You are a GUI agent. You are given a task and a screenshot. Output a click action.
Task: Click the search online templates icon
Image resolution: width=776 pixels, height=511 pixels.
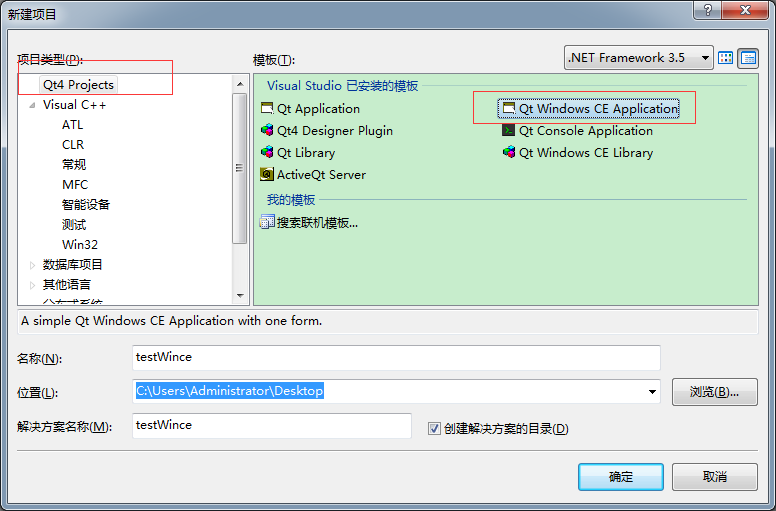coord(267,222)
